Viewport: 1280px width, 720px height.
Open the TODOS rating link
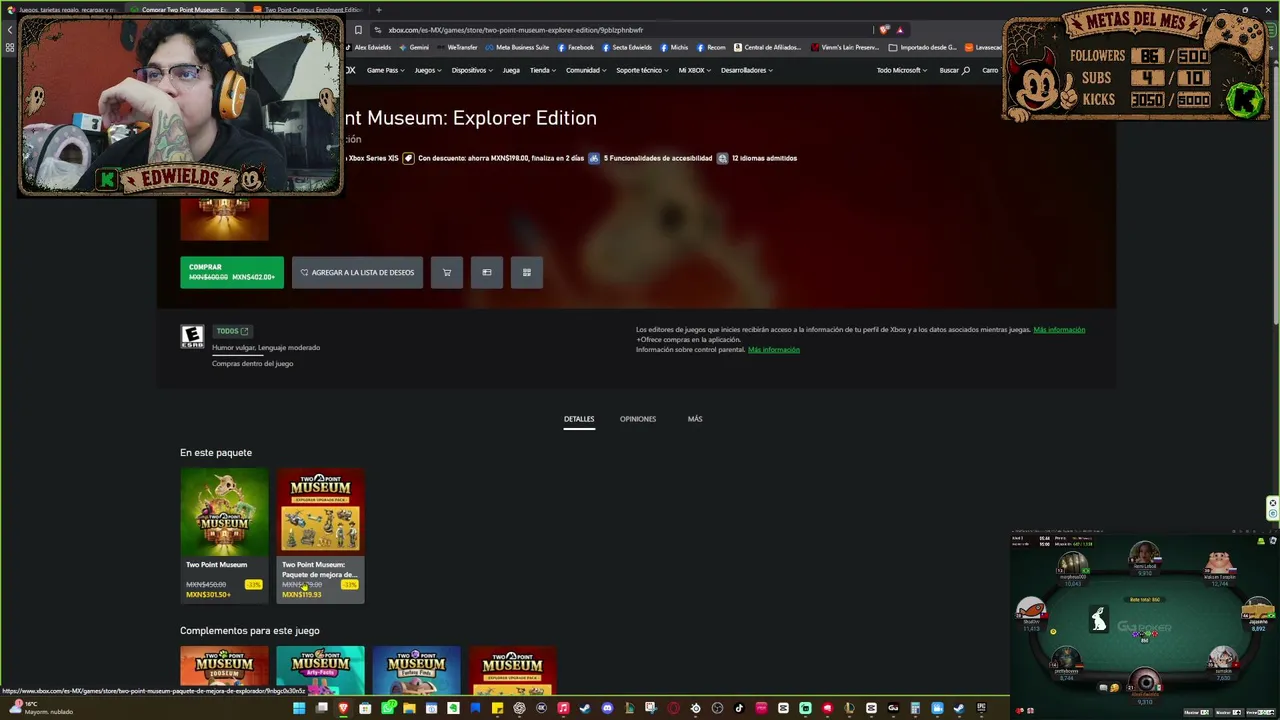click(232, 331)
